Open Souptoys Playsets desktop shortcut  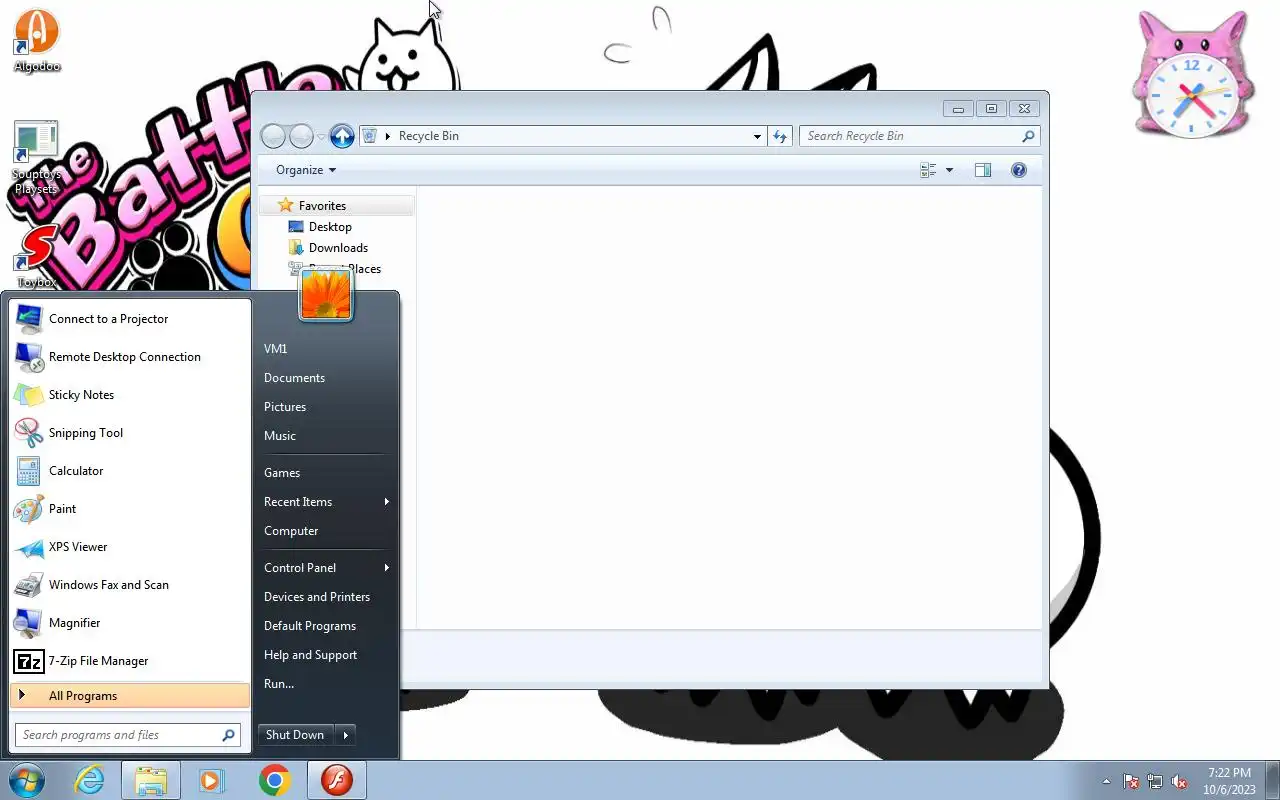[x=37, y=158]
